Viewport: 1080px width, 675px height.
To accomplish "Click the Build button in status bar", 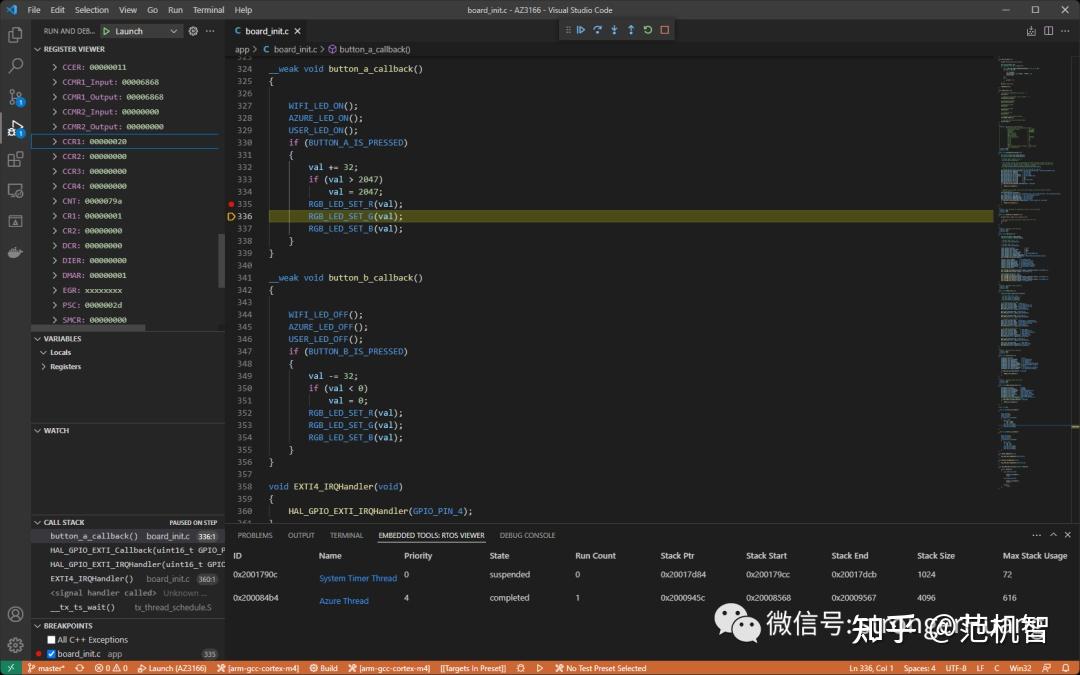I will tap(324, 668).
